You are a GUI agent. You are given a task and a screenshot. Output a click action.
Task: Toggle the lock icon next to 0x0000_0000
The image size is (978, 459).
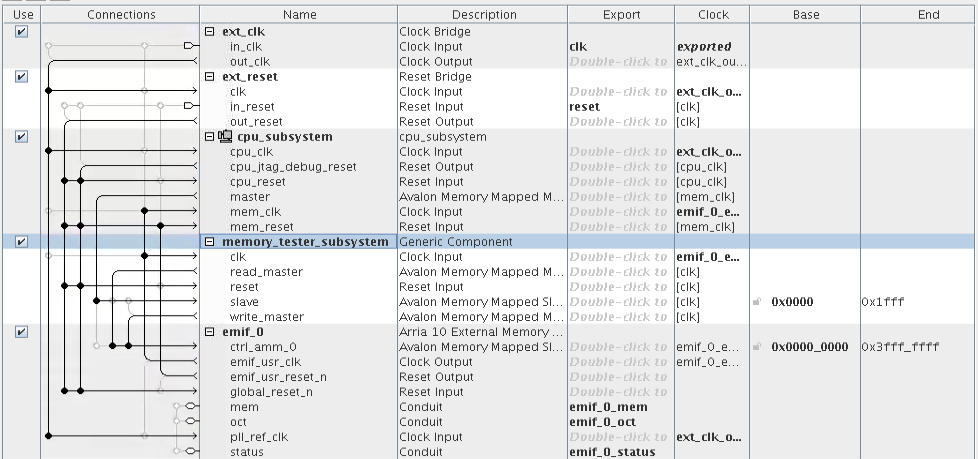759,347
